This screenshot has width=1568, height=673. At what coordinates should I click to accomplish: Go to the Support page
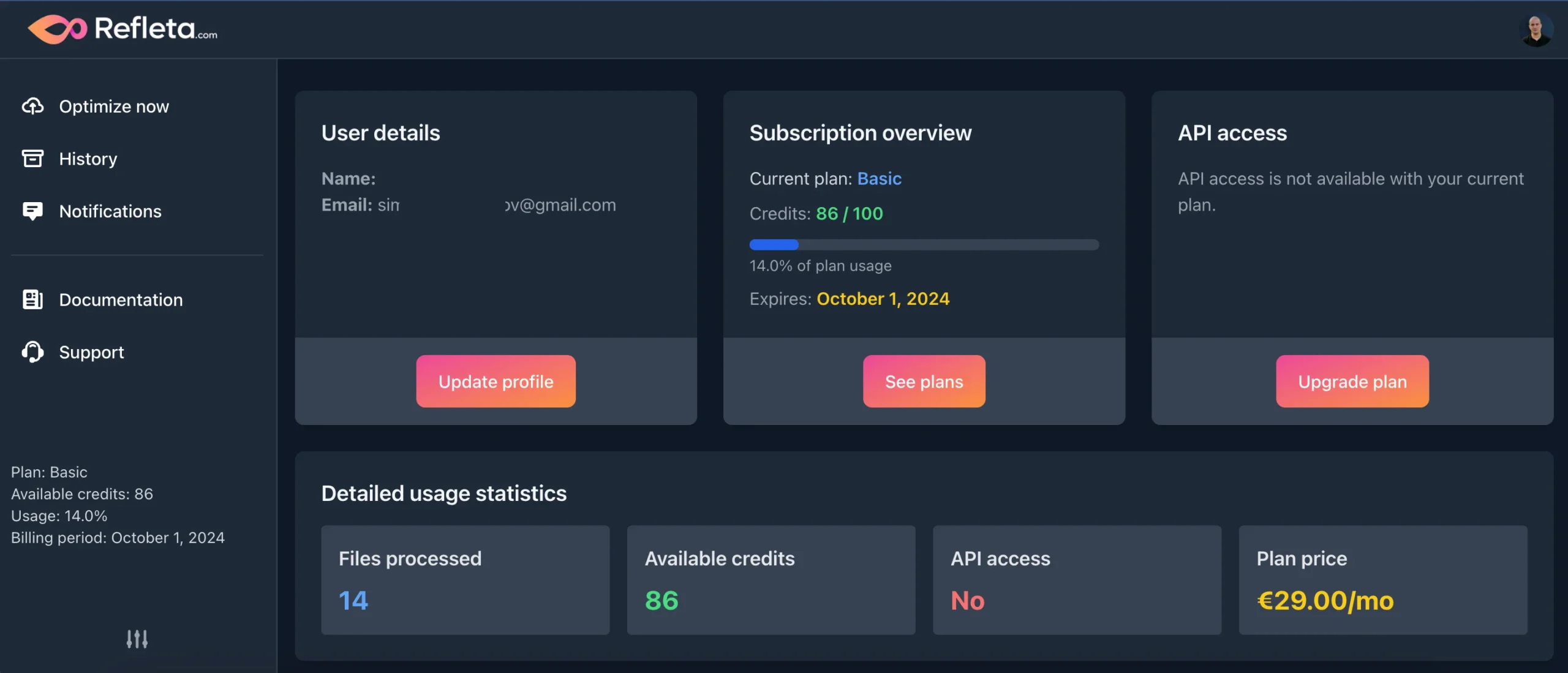point(91,352)
